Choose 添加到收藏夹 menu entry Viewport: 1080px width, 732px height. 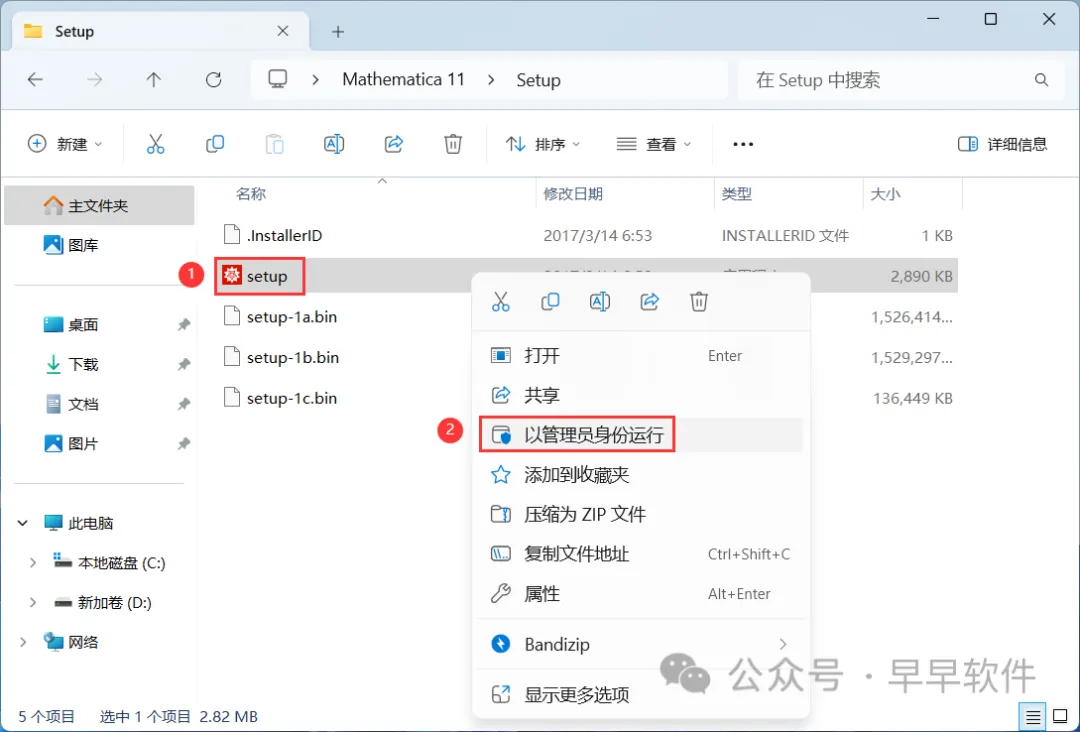(x=641, y=475)
